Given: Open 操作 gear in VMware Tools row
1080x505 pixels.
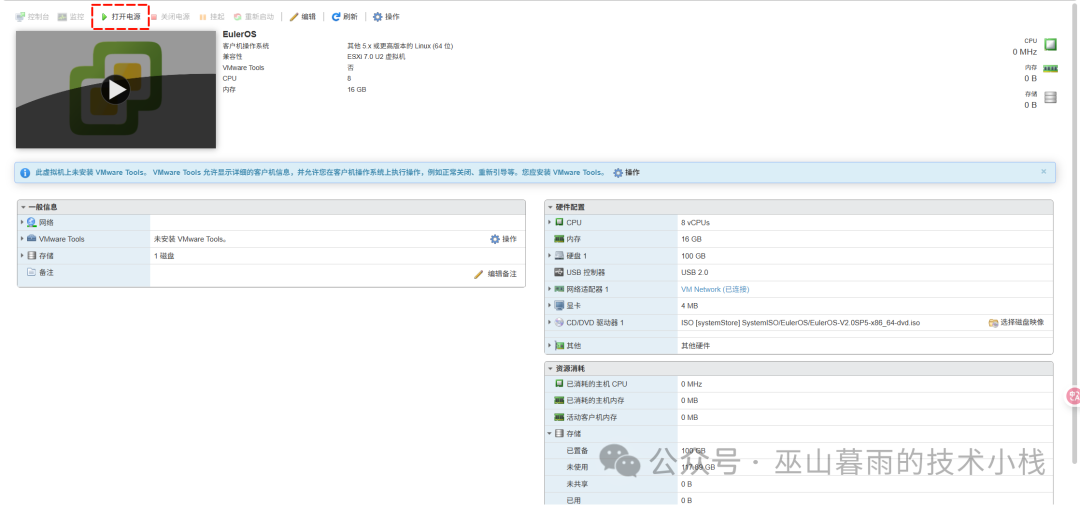Looking at the screenshot, I should pos(503,239).
